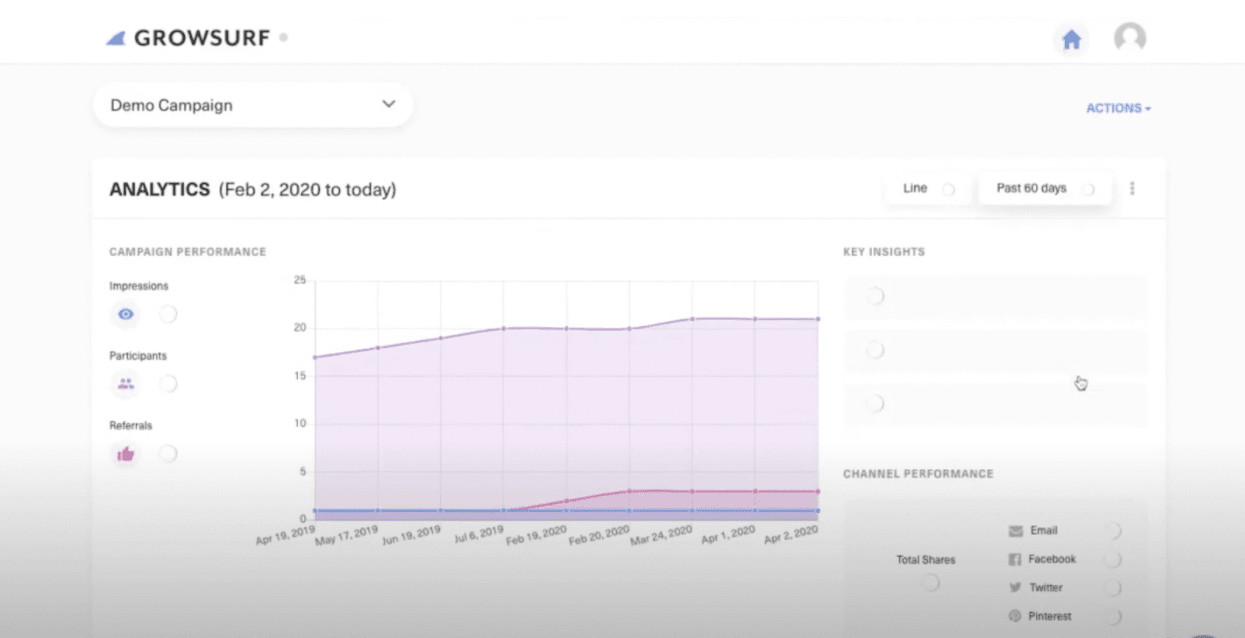Open the Demo Campaign selector
1245x638 pixels.
pos(252,105)
